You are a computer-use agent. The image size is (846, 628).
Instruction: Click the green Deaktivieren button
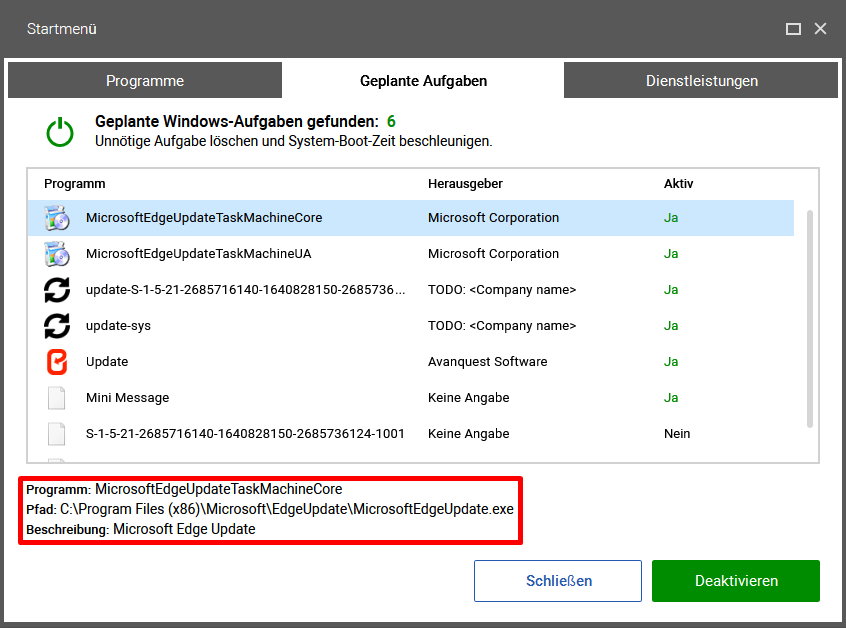click(736, 581)
